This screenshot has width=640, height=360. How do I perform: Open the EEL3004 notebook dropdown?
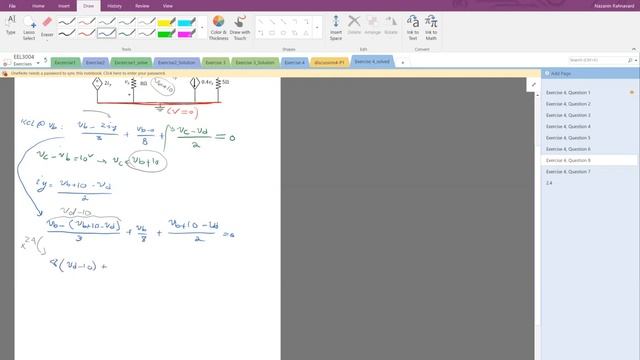[38, 63]
